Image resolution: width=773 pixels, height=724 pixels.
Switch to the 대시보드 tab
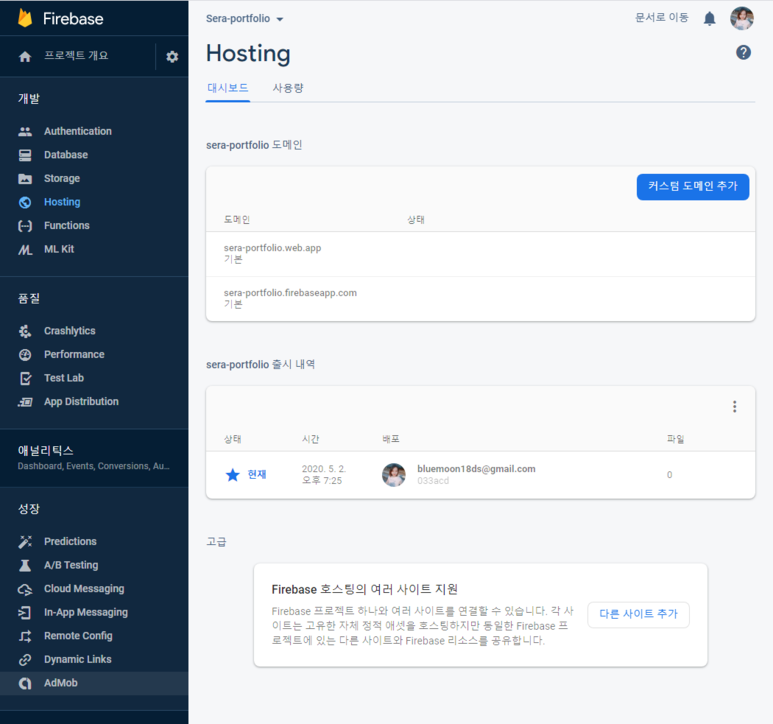tap(227, 88)
